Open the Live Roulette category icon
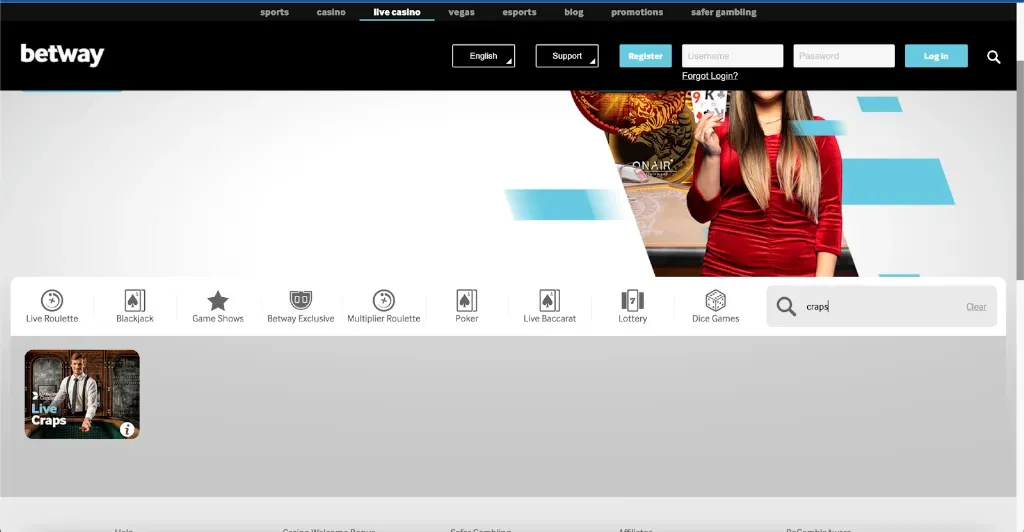Image resolution: width=1024 pixels, height=532 pixels. (x=52, y=301)
